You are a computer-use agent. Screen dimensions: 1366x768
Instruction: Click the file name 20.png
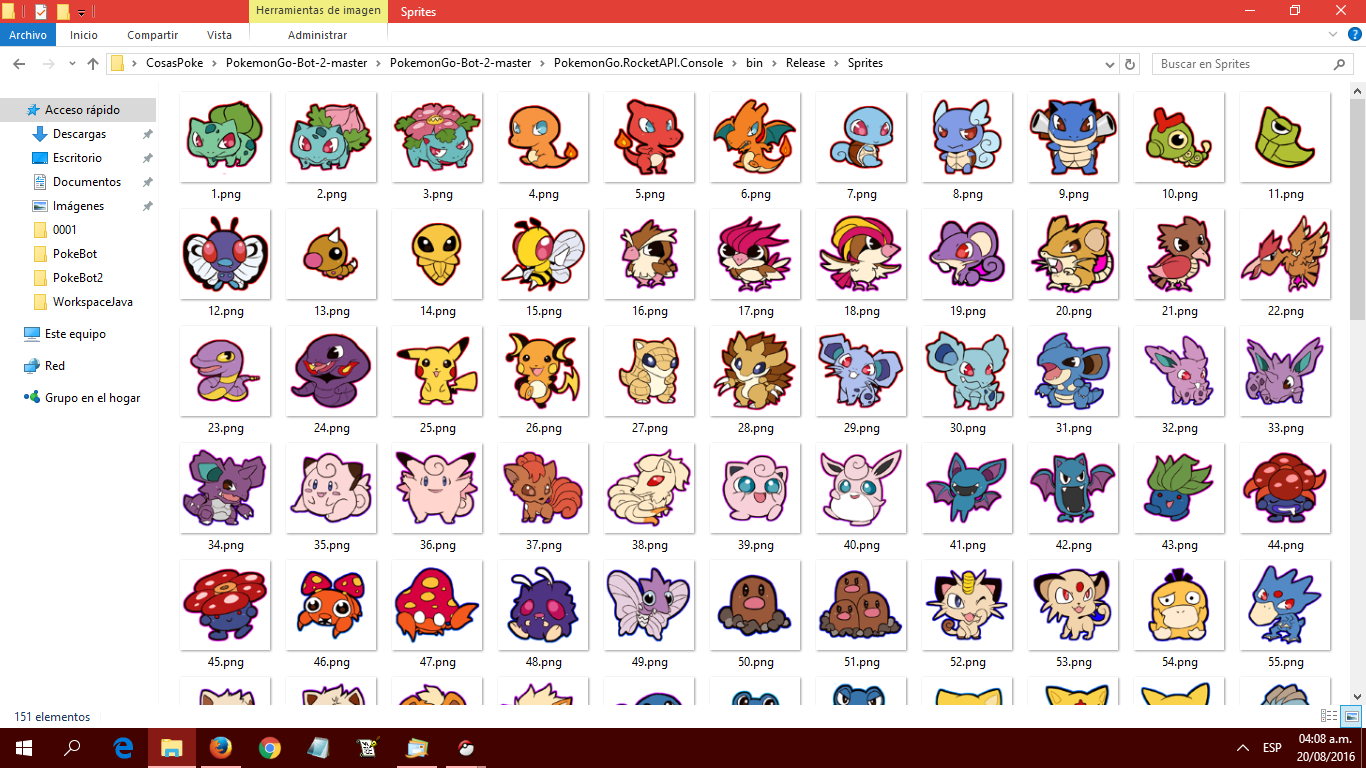1073,311
